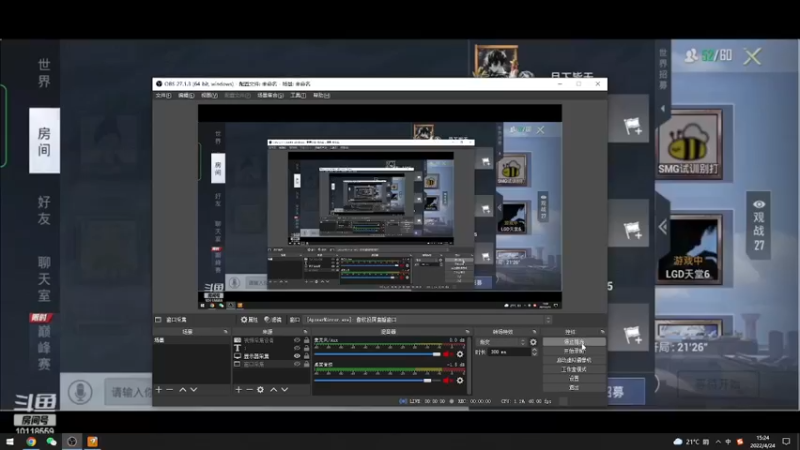Open notification center in taskbar
The height and width of the screenshot is (450, 800).
click(x=786, y=441)
